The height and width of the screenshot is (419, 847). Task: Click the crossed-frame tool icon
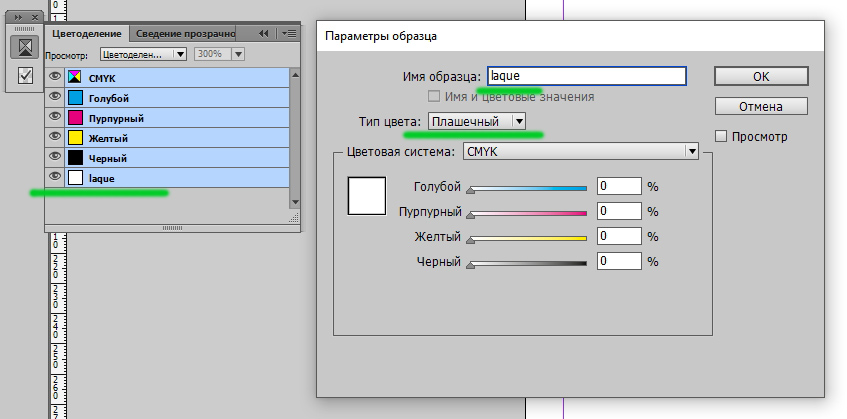tap(25, 48)
